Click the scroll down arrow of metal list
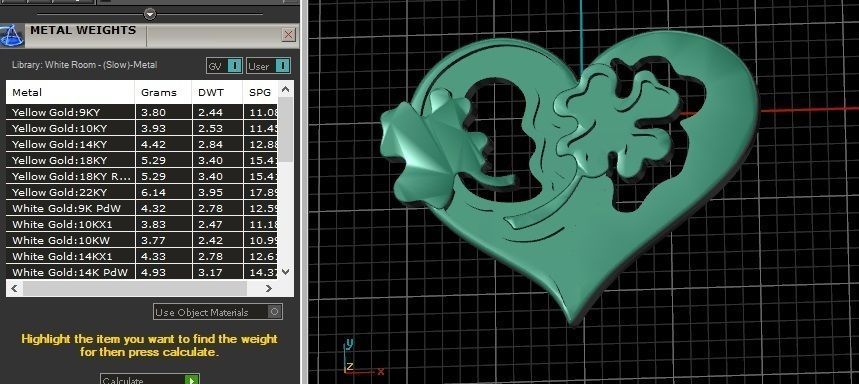Image resolution: width=859 pixels, height=384 pixels. click(x=285, y=271)
